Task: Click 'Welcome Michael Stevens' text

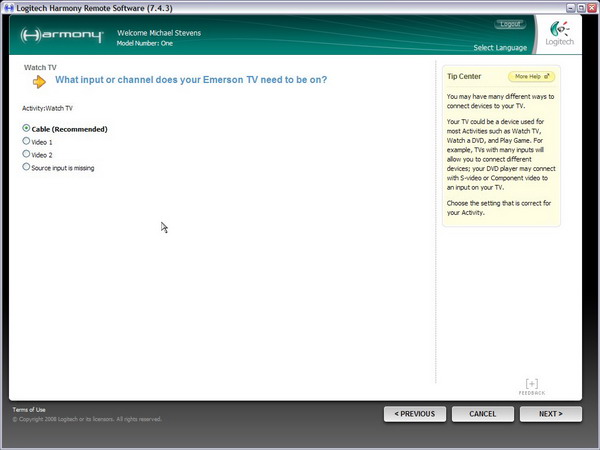Action: coord(159,33)
